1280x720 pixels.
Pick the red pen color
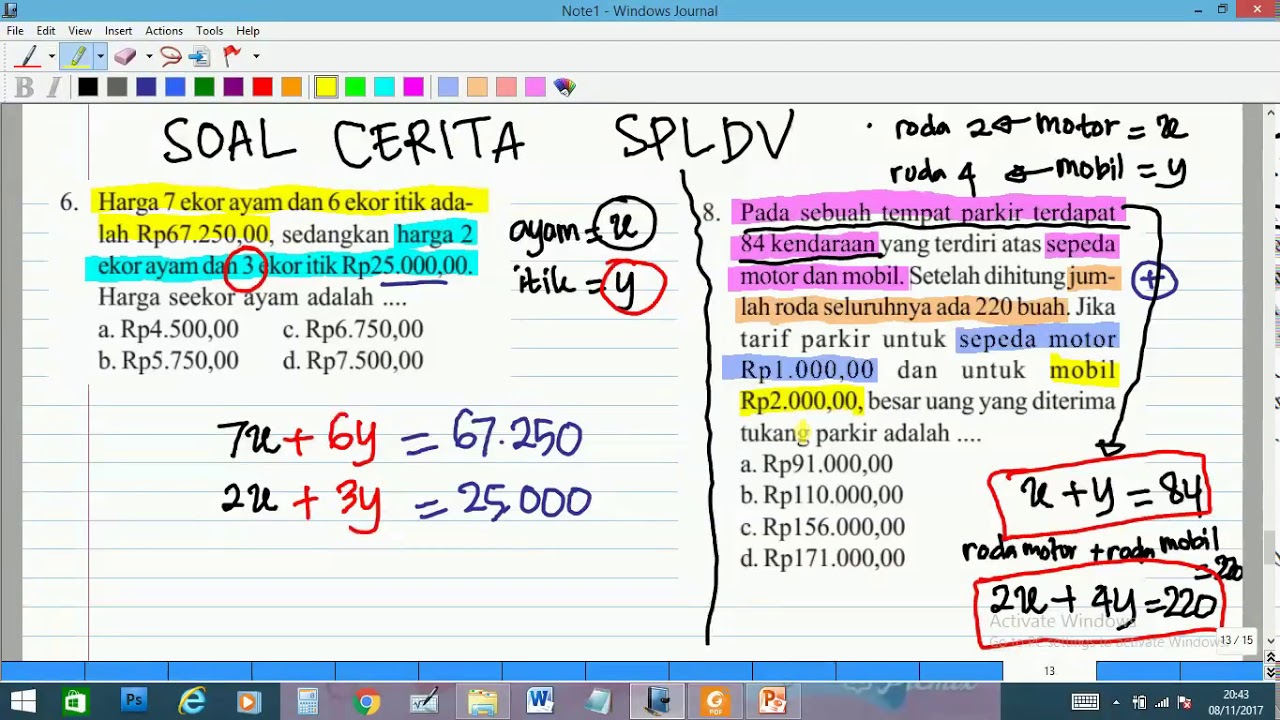click(x=262, y=88)
